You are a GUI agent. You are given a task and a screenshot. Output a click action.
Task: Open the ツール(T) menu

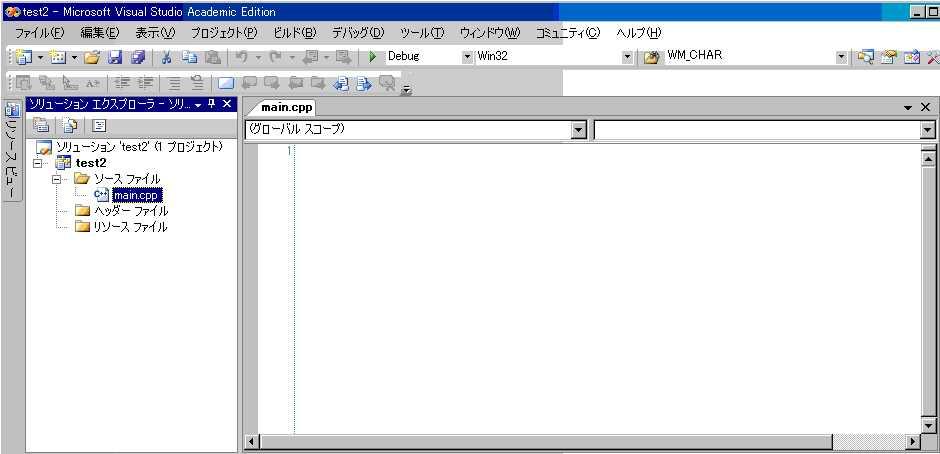pyautogui.click(x=422, y=32)
